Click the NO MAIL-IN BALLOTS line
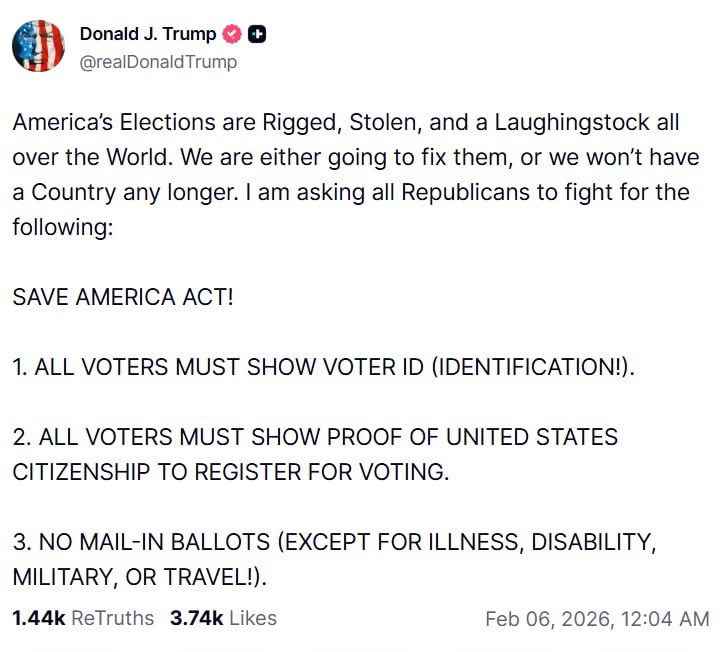The image size is (725, 652). click(334, 542)
